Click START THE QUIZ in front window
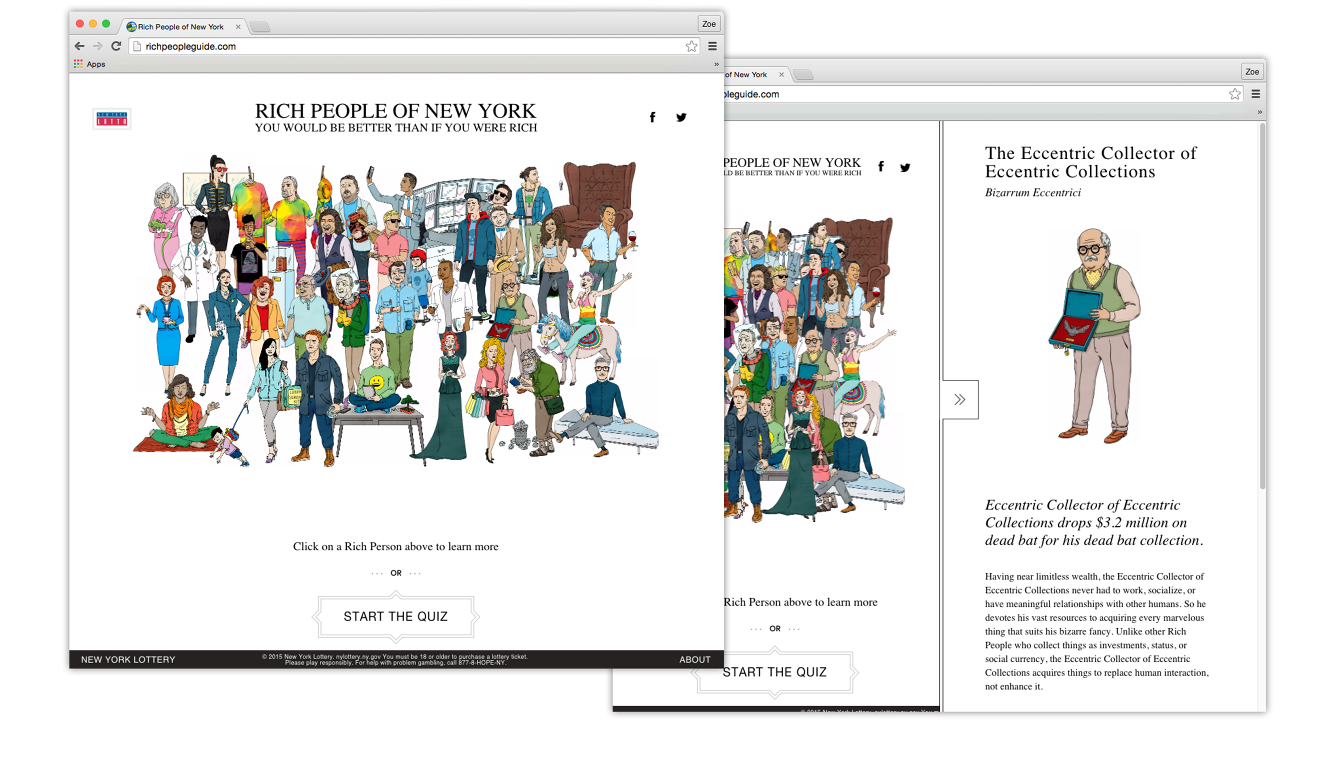Screen dimensions: 1340x768 click(x=396, y=617)
